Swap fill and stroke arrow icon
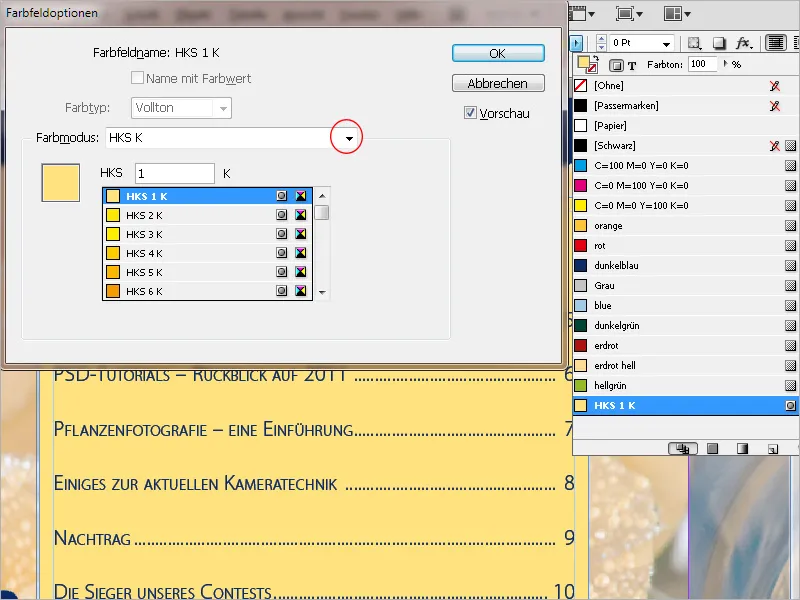800x600 pixels. click(x=595, y=58)
